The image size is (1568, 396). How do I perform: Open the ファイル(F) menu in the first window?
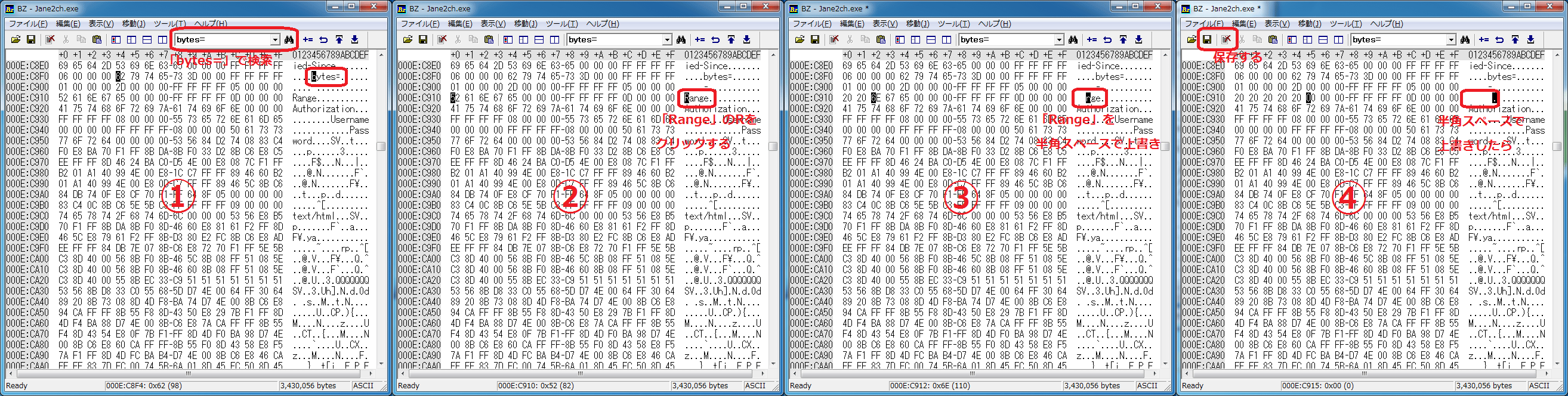point(28,24)
